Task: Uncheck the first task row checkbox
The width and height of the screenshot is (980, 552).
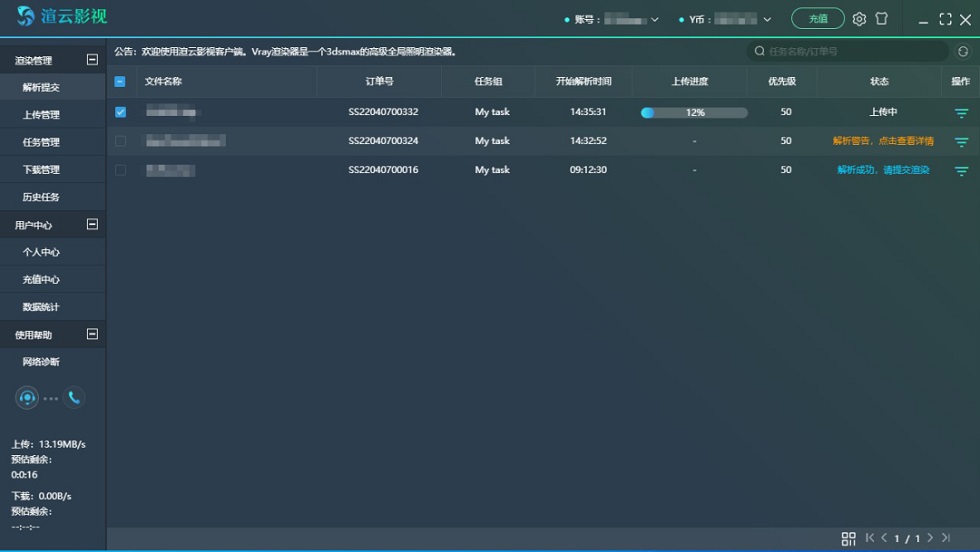Action: pos(121,112)
